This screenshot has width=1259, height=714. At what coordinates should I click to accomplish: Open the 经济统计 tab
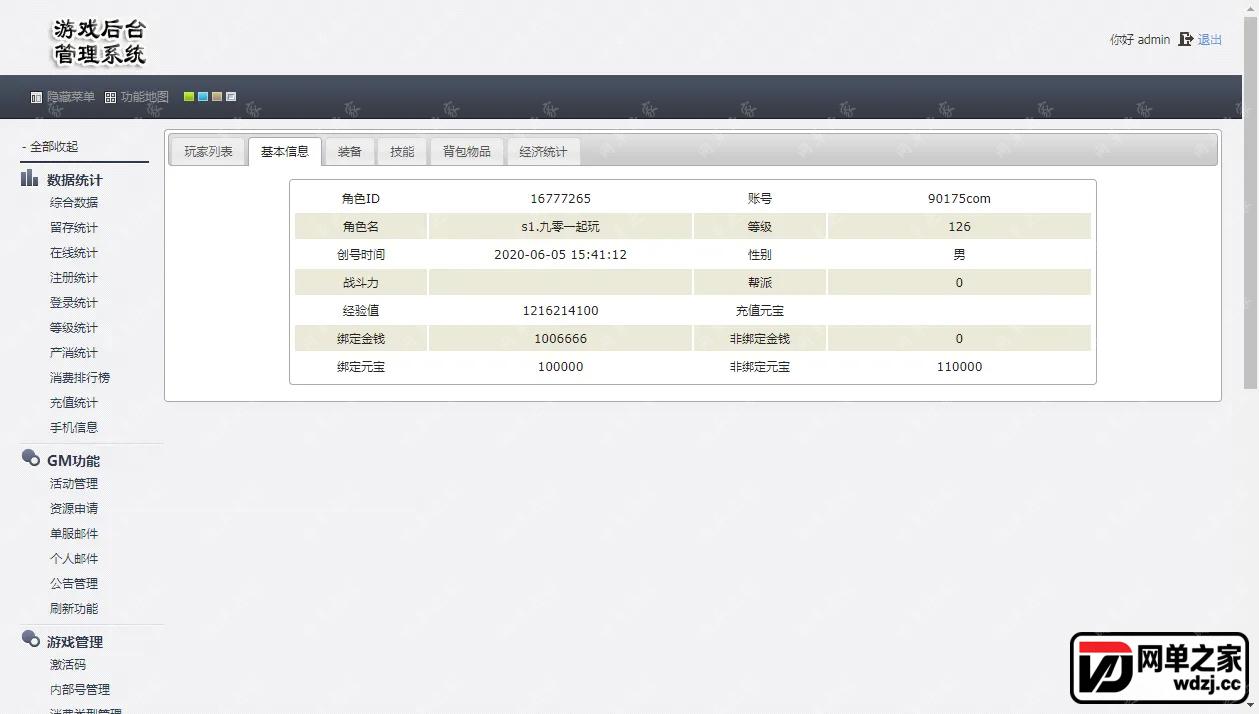coord(543,152)
